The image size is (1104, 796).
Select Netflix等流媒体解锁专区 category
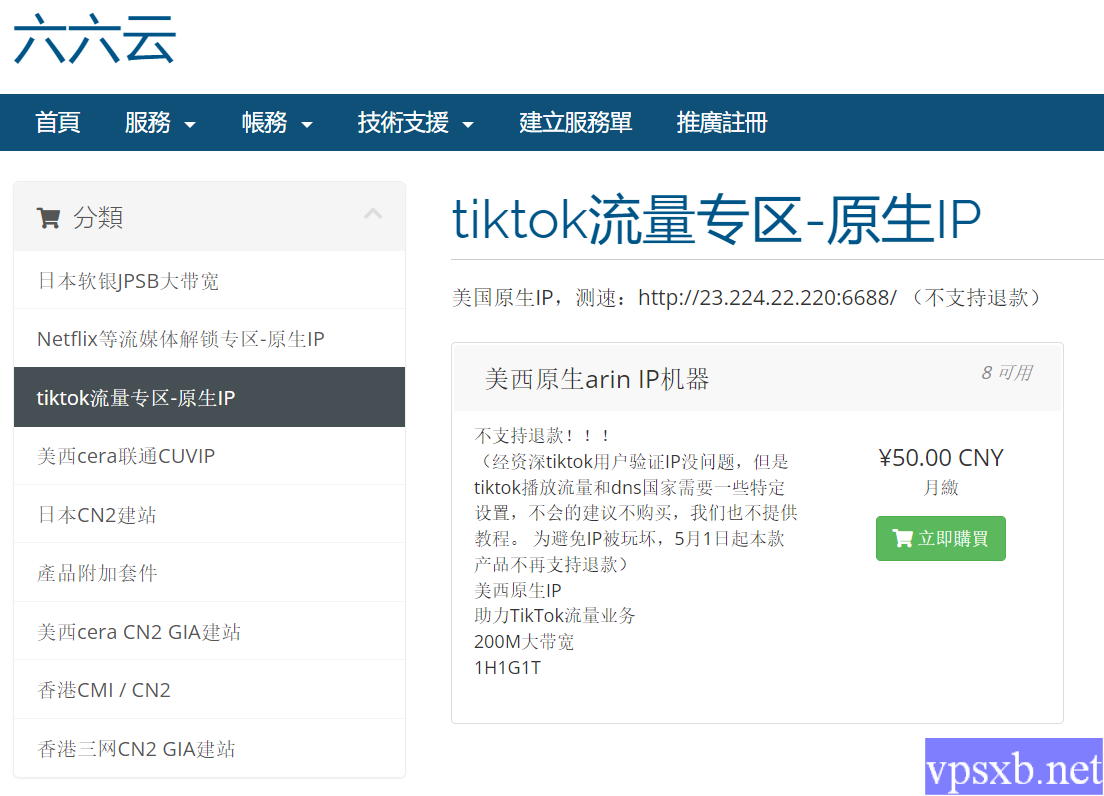[180, 339]
